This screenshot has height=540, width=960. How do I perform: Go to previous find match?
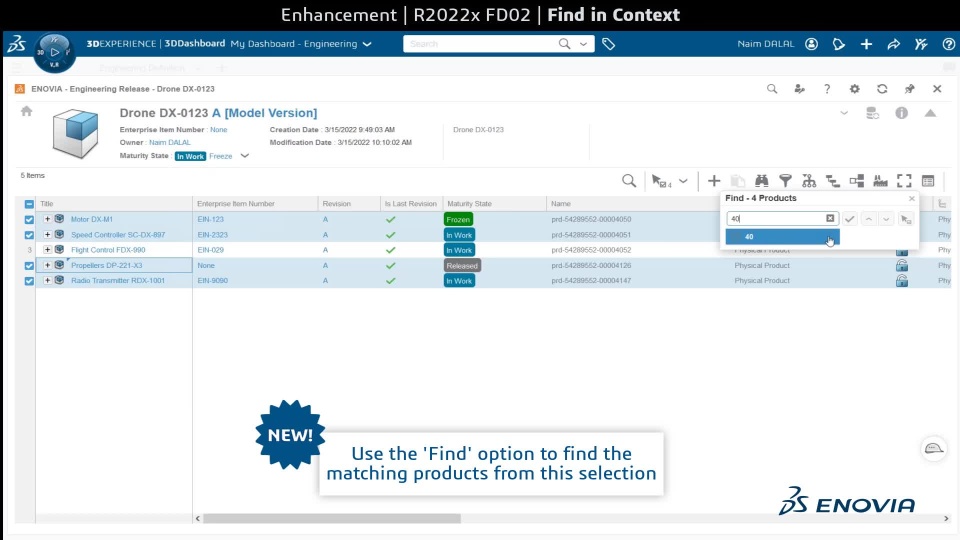point(869,219)
